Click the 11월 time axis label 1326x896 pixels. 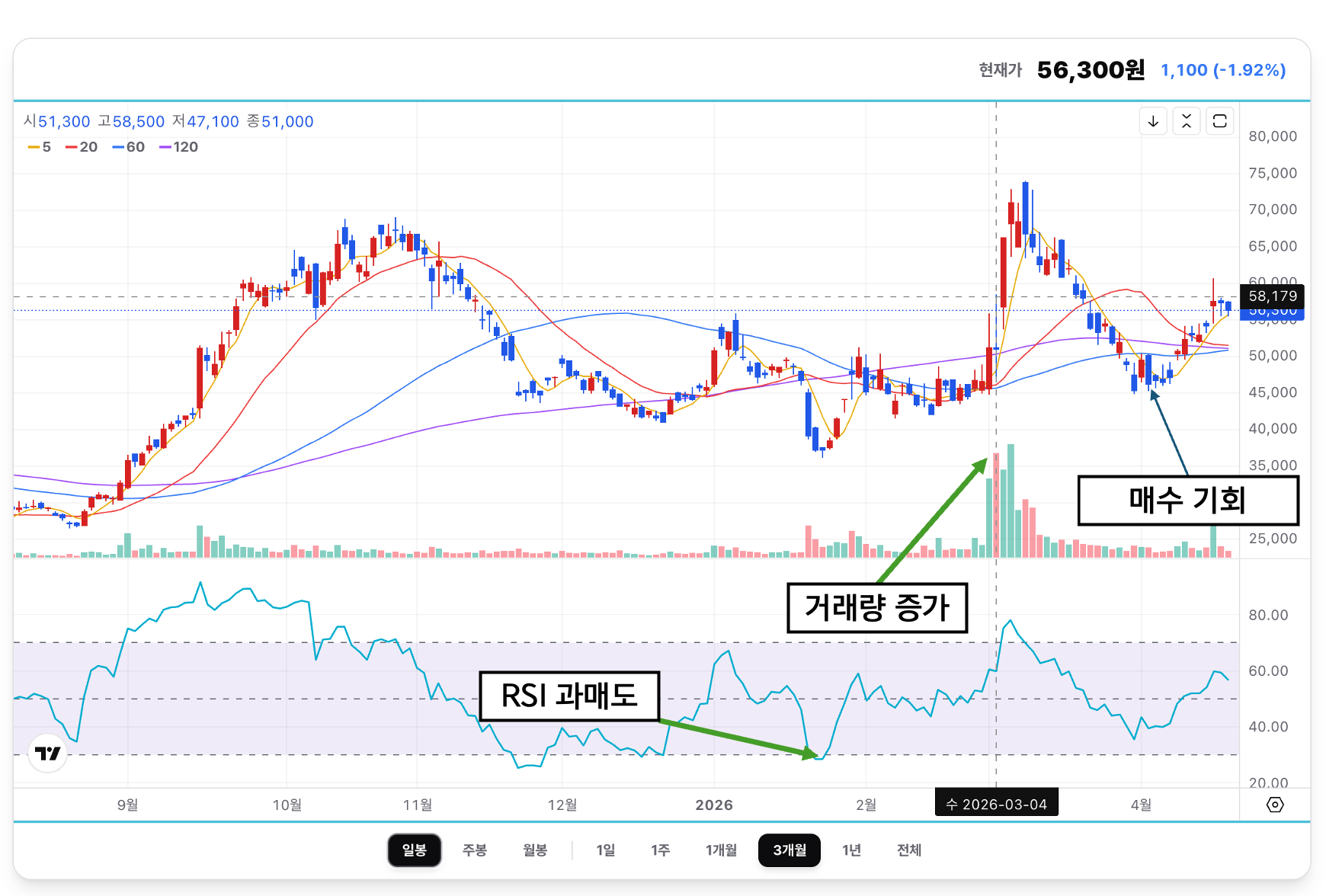(x=418, y=805)
